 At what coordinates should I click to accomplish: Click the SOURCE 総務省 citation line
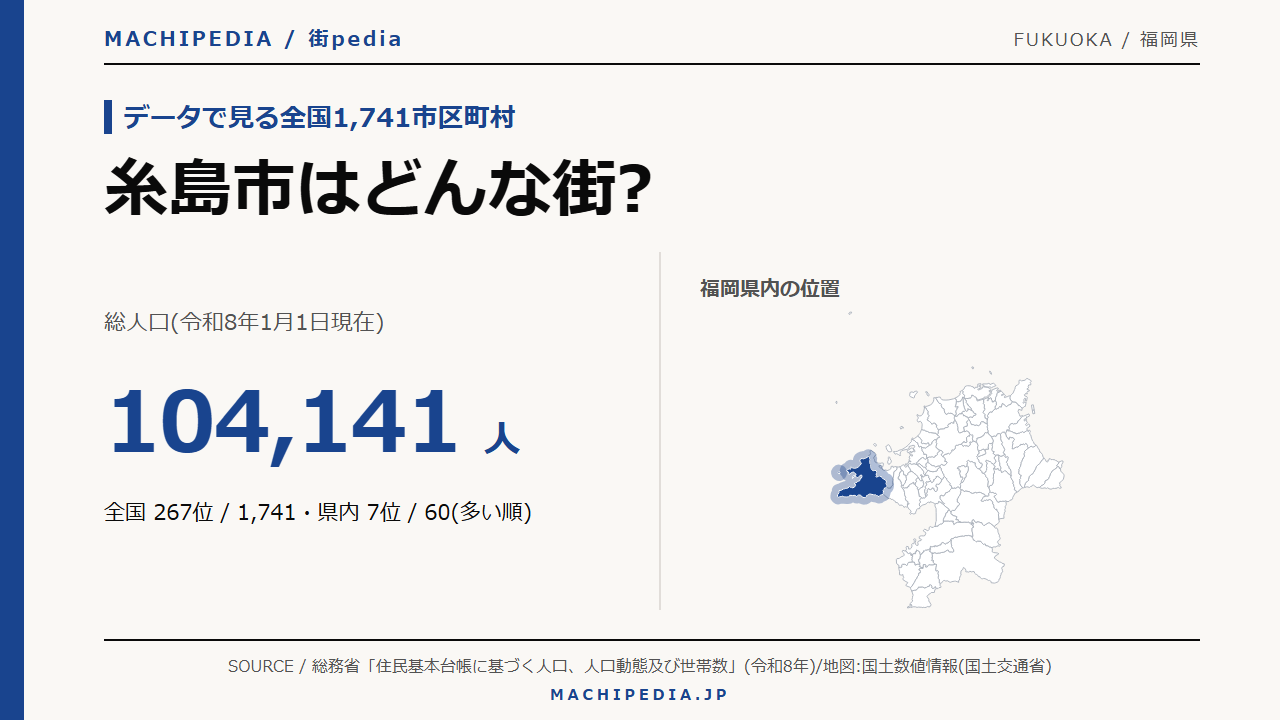pyautogui.click(x=640, y=666)
